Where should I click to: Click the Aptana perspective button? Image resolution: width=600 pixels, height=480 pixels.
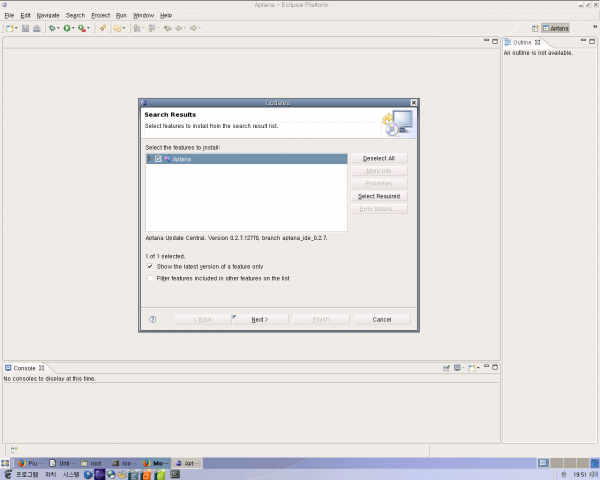[x=556, y=29]
